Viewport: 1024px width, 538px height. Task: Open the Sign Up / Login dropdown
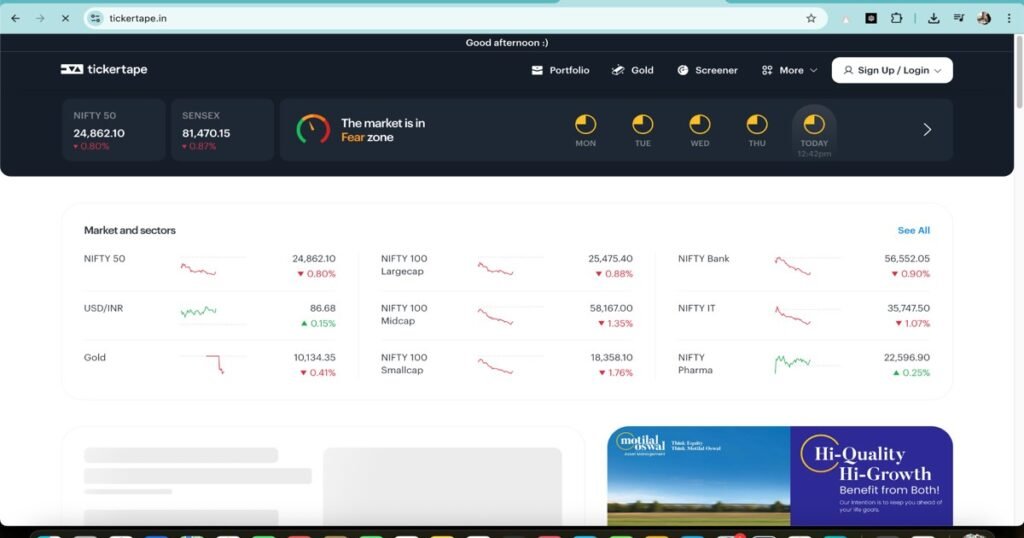click(x=892, y=70)
